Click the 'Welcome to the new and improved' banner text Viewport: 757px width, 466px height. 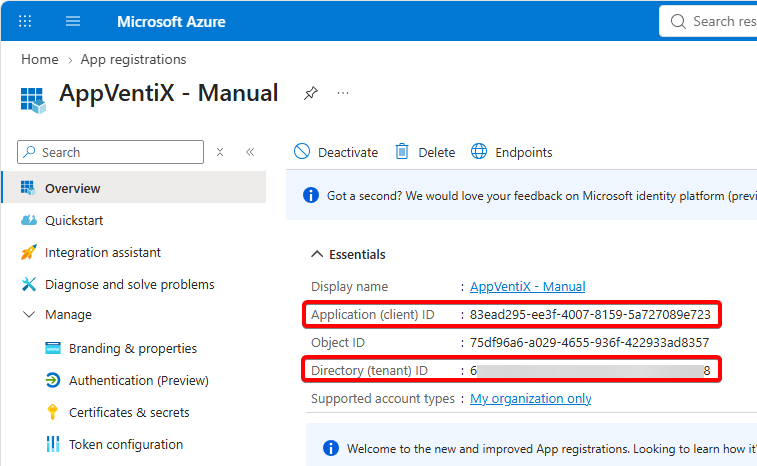[x=552, y=449]
